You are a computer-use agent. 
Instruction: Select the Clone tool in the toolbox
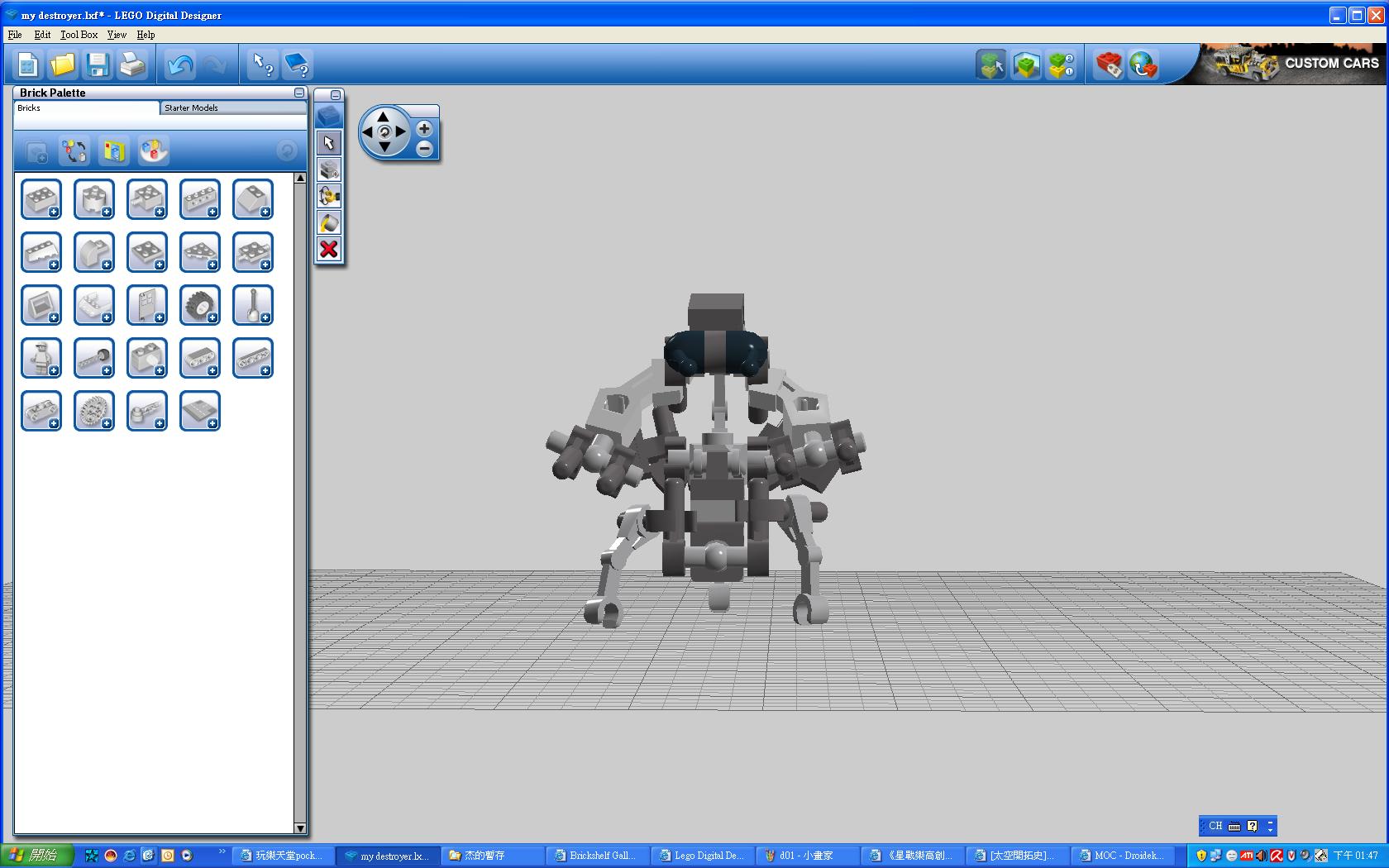point(329,169)
